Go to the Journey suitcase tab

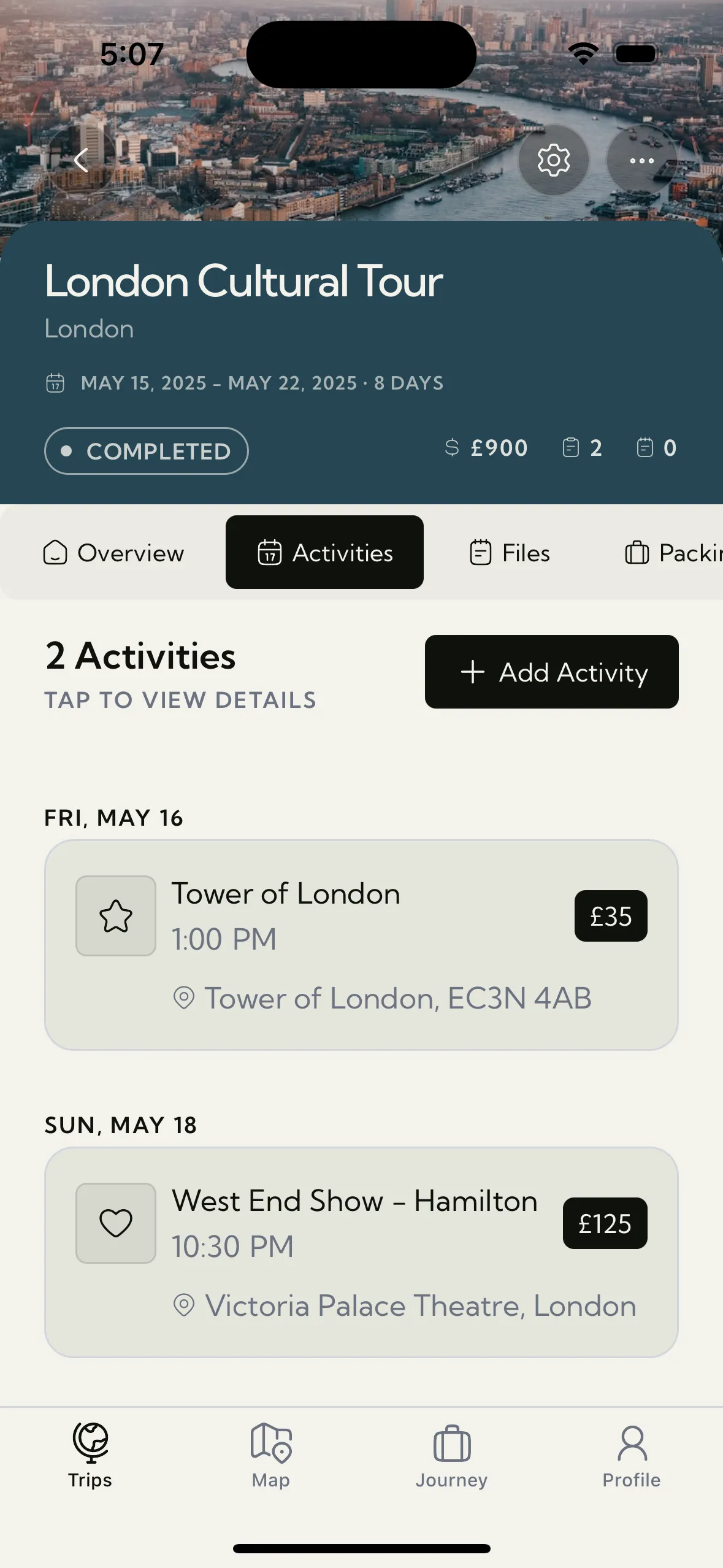451,1454
